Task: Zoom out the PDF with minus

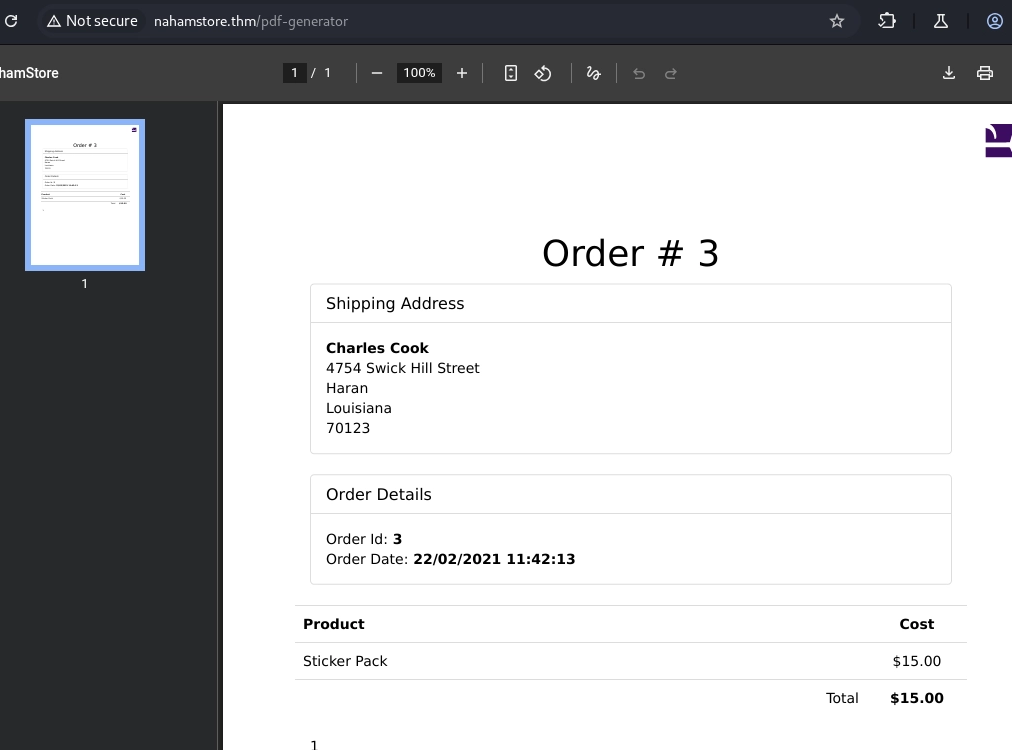Action: pyautogui.click(x=377, y=74)
